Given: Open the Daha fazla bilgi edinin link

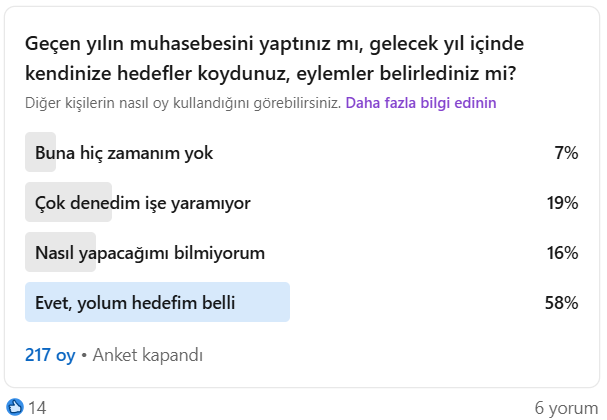Looking at the screenshot, I should coord(421,103).
